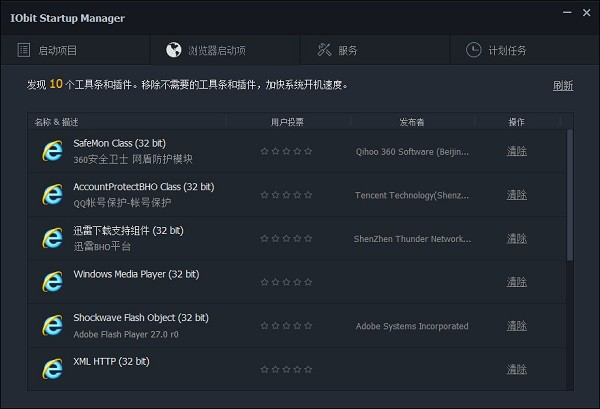Click description 'Adobe Flash Player 27.0 r0'
Image resolution: width=600 pixels, height=409 pixels.
pos(126,334)
